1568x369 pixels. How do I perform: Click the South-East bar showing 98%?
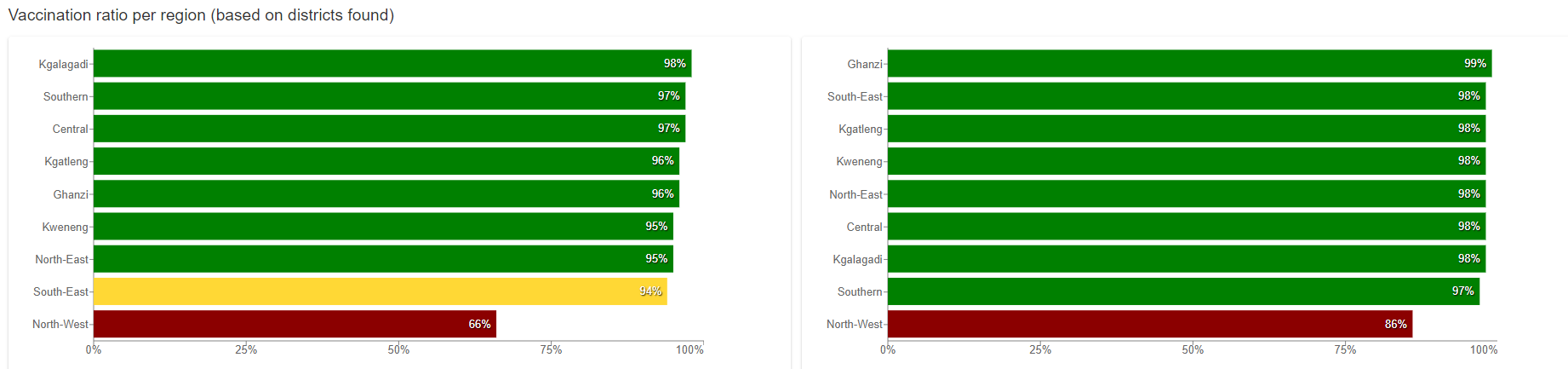coord(1186,96)
